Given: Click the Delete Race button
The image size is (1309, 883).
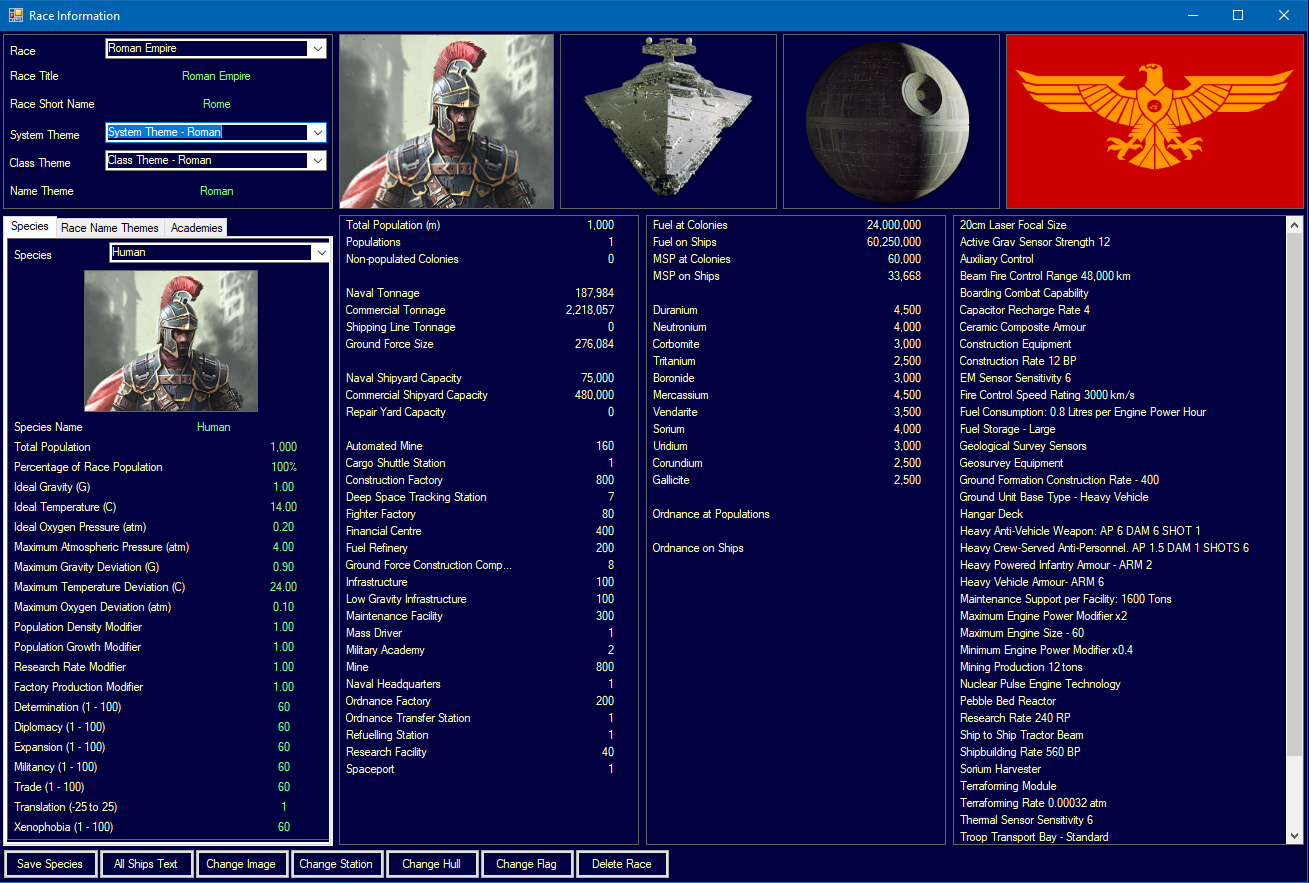Looking at the screenshot, I should (x=622, y=864).
